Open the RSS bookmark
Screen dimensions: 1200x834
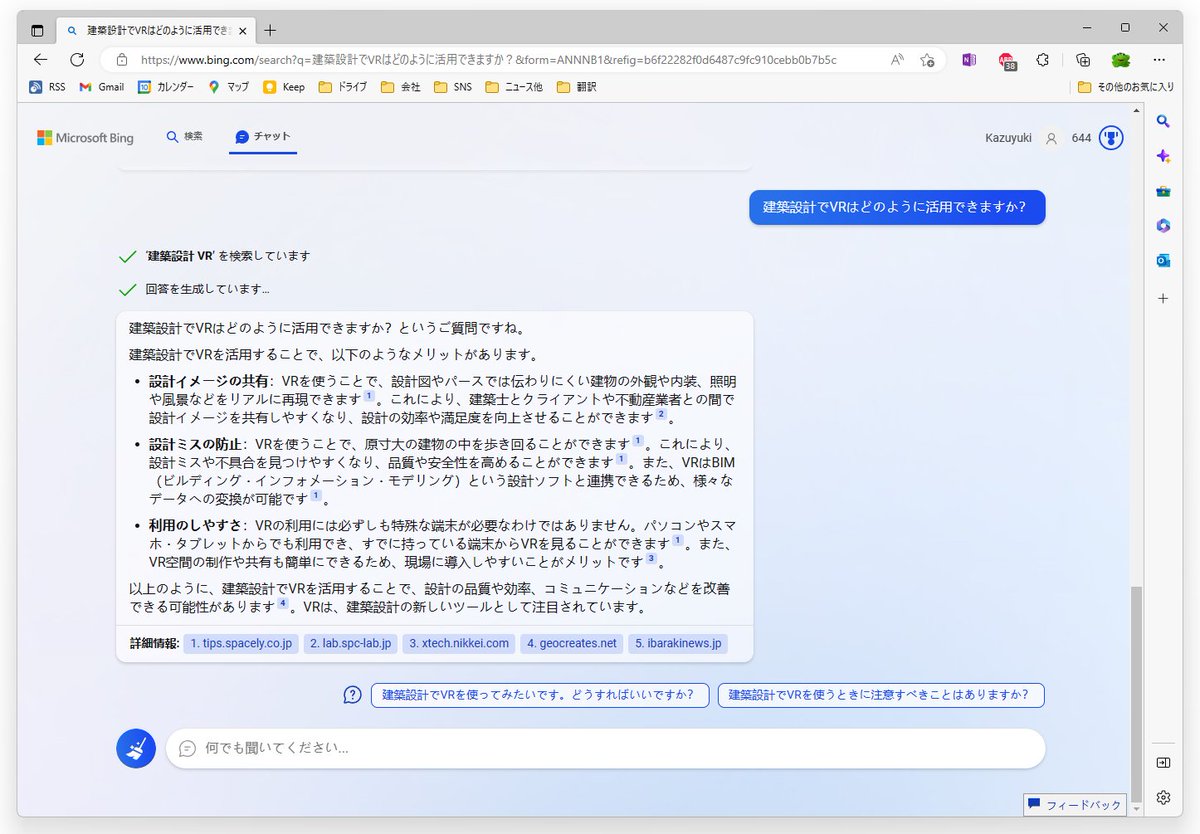tap(47, 87)
